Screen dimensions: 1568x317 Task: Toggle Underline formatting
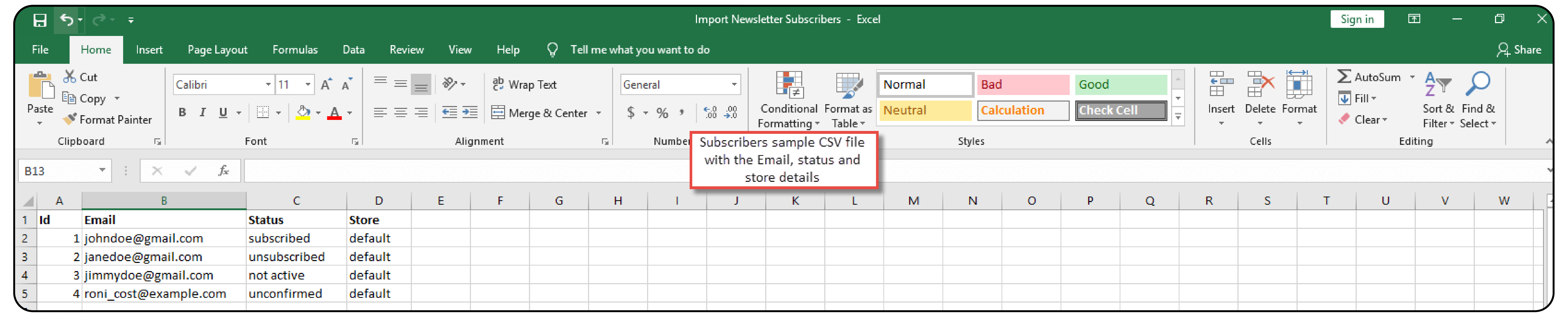click(223, 113)
